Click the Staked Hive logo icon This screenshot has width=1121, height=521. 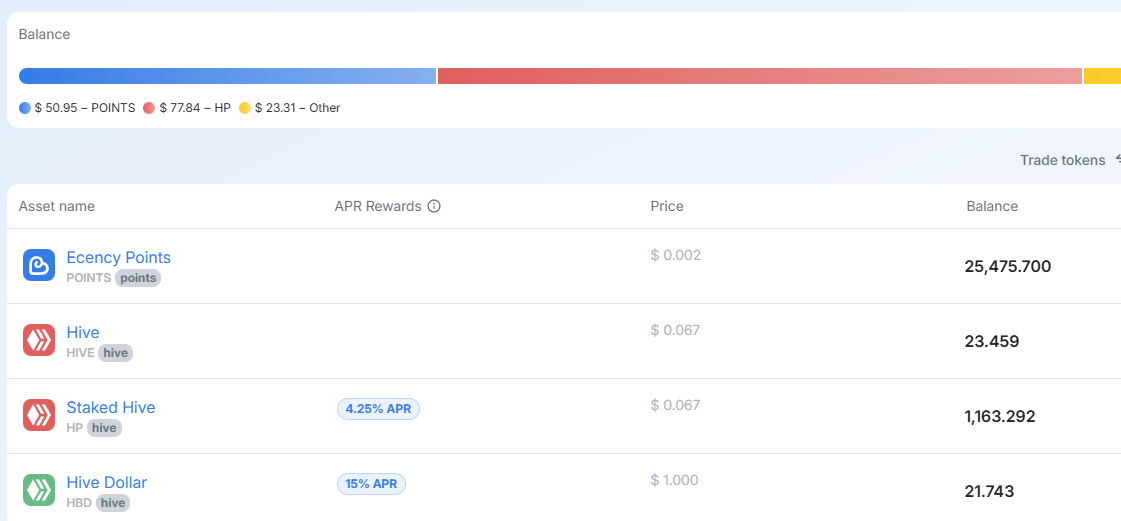39,415
